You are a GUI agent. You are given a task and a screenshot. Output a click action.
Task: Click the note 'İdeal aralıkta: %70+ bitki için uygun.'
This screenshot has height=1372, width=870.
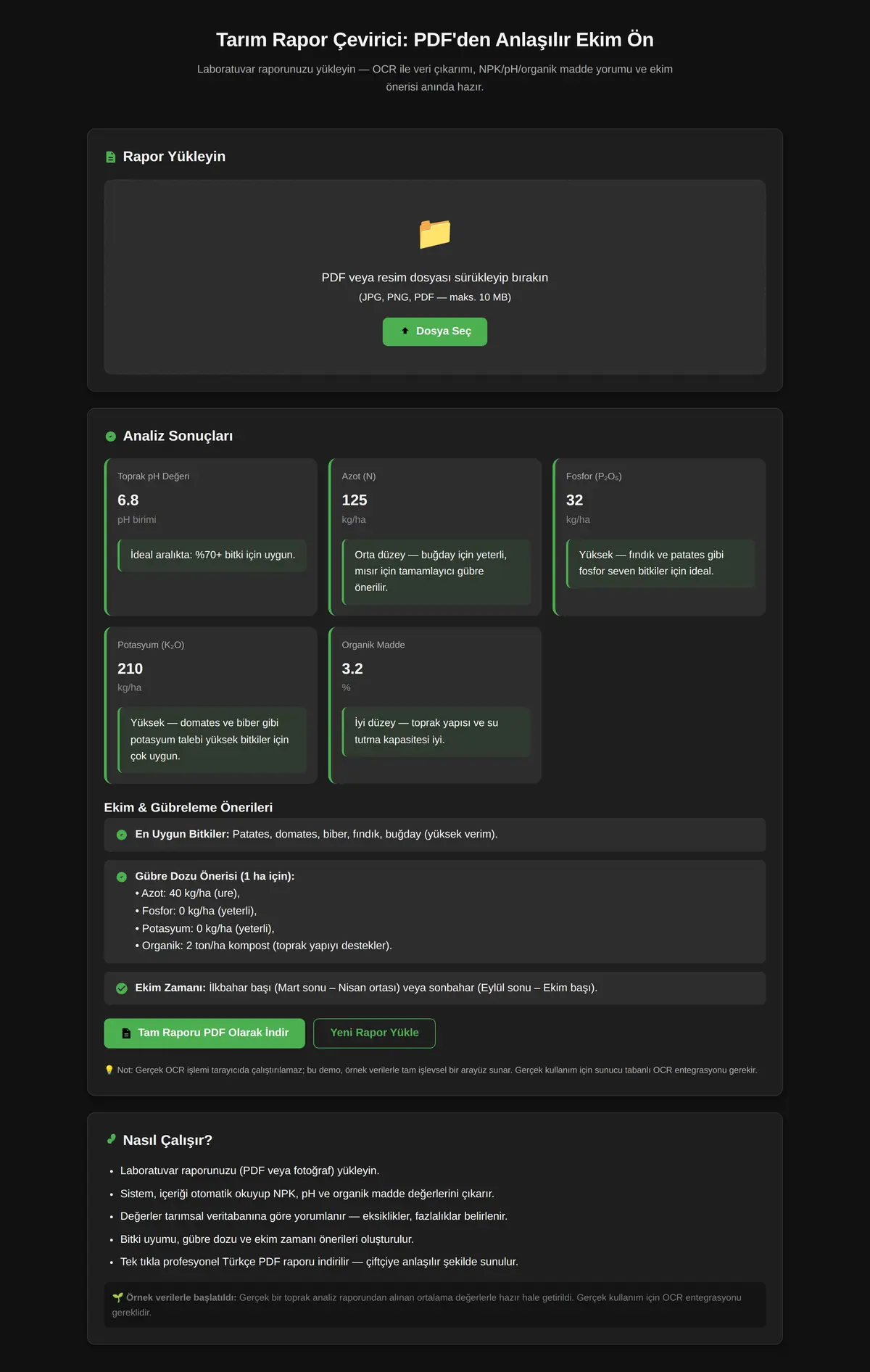click(x=212, y=555)
